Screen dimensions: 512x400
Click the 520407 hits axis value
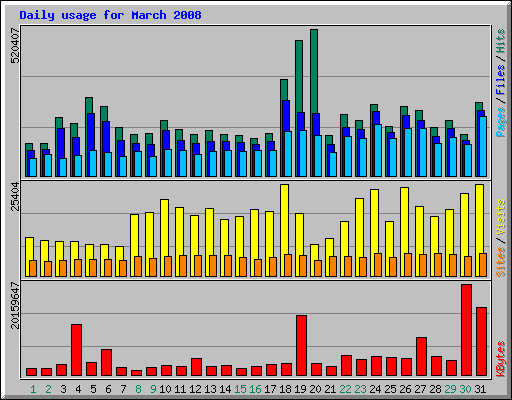(15, 45)
